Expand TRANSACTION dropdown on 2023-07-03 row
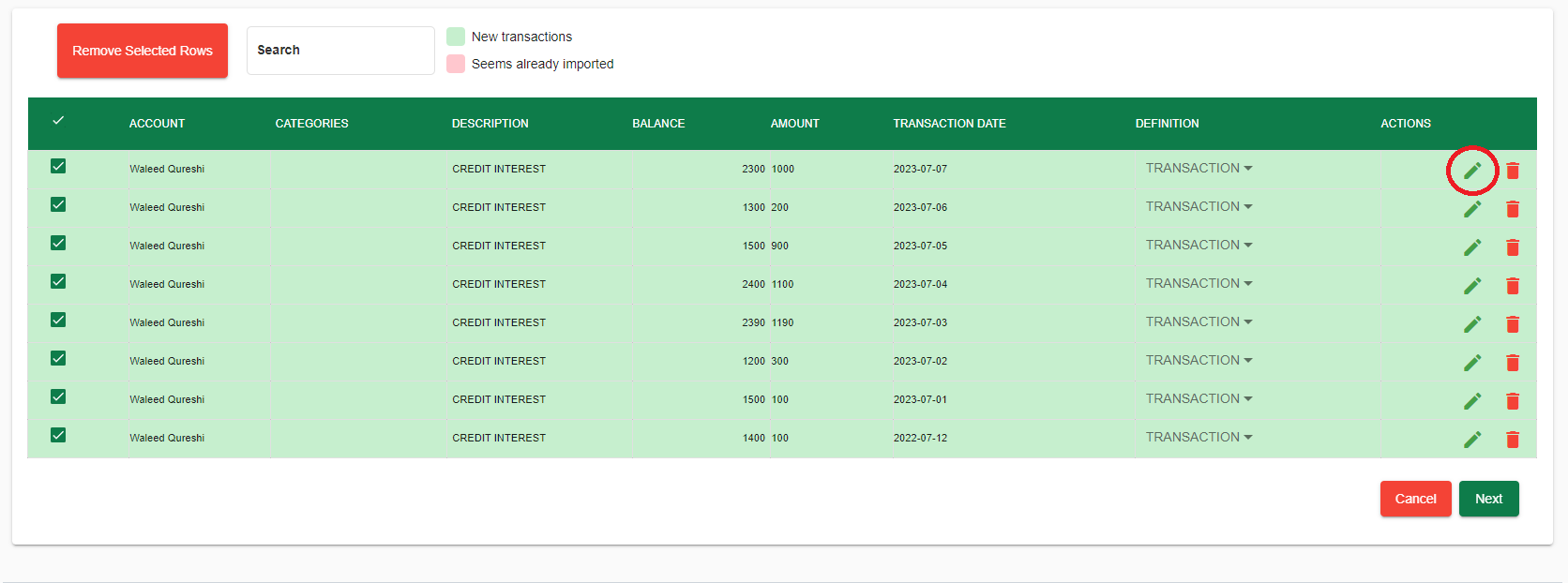The width and height of the screenshot is (1568, 583). (1199, 321)
